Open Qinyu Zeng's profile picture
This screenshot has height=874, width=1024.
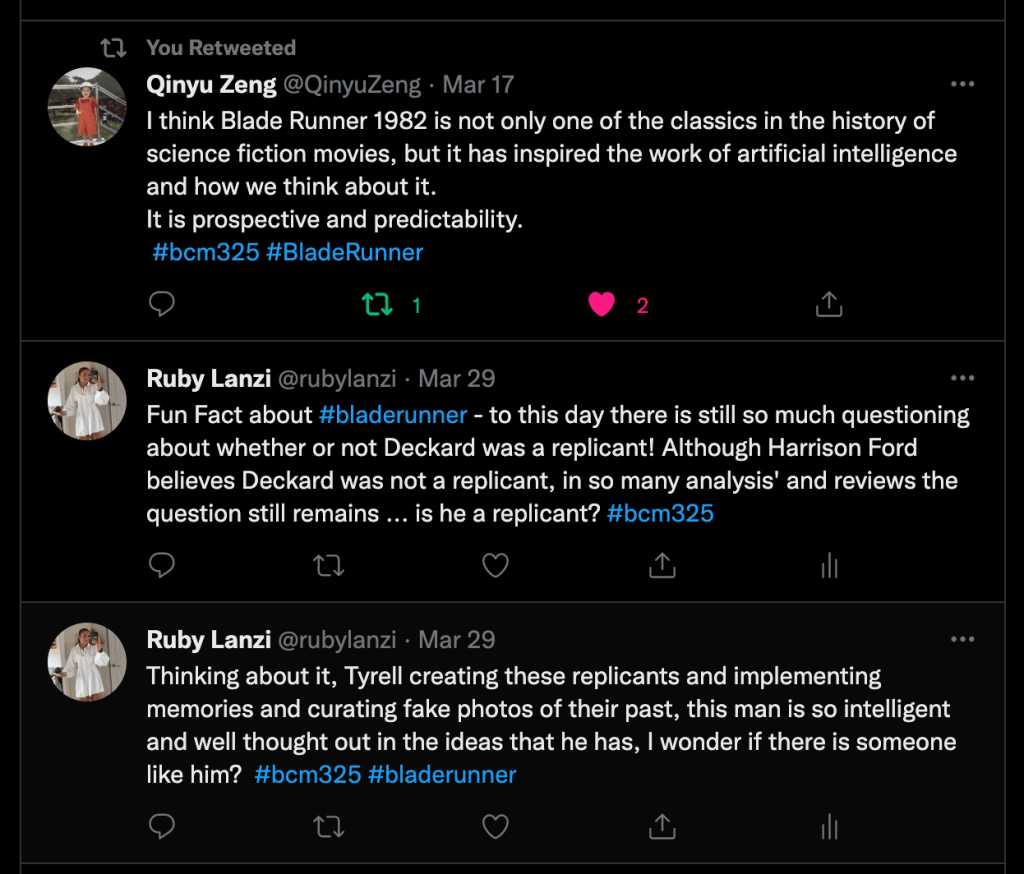click(87, 107)
